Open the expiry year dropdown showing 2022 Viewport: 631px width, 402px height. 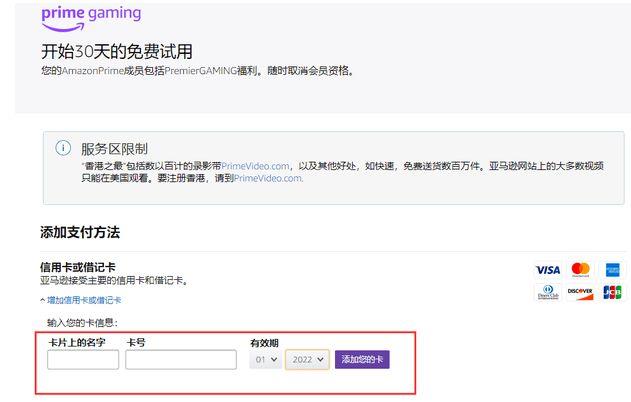tap(307, 359)
